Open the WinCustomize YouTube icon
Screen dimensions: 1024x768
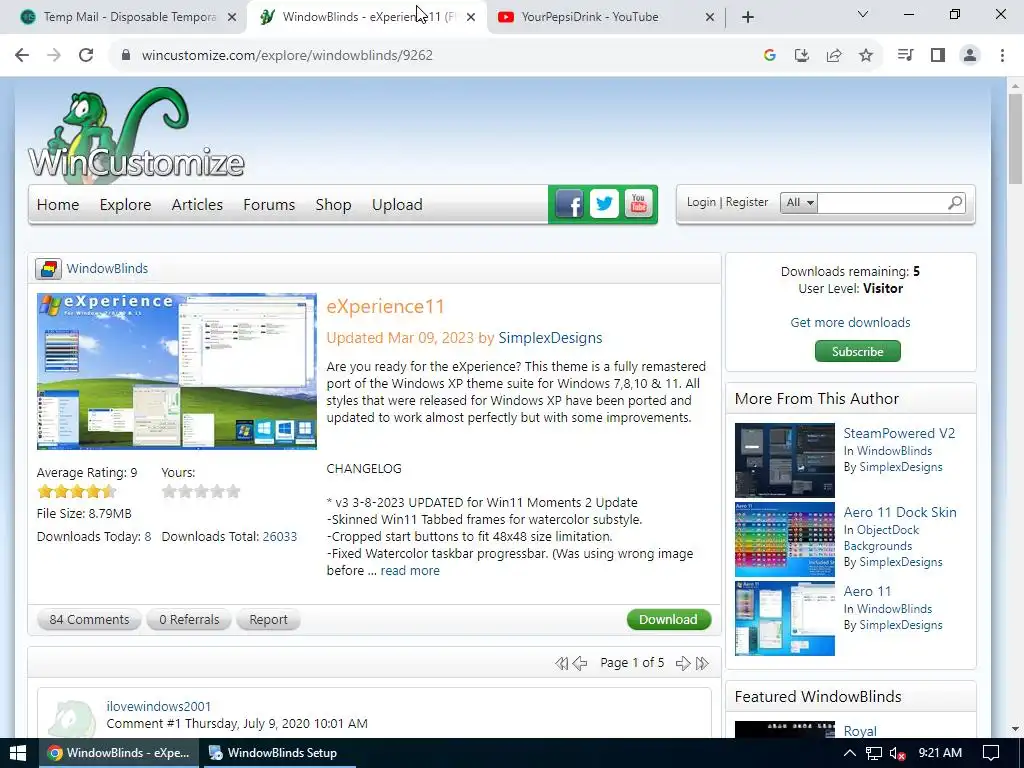pyautogui.click(x=639, y=204)
